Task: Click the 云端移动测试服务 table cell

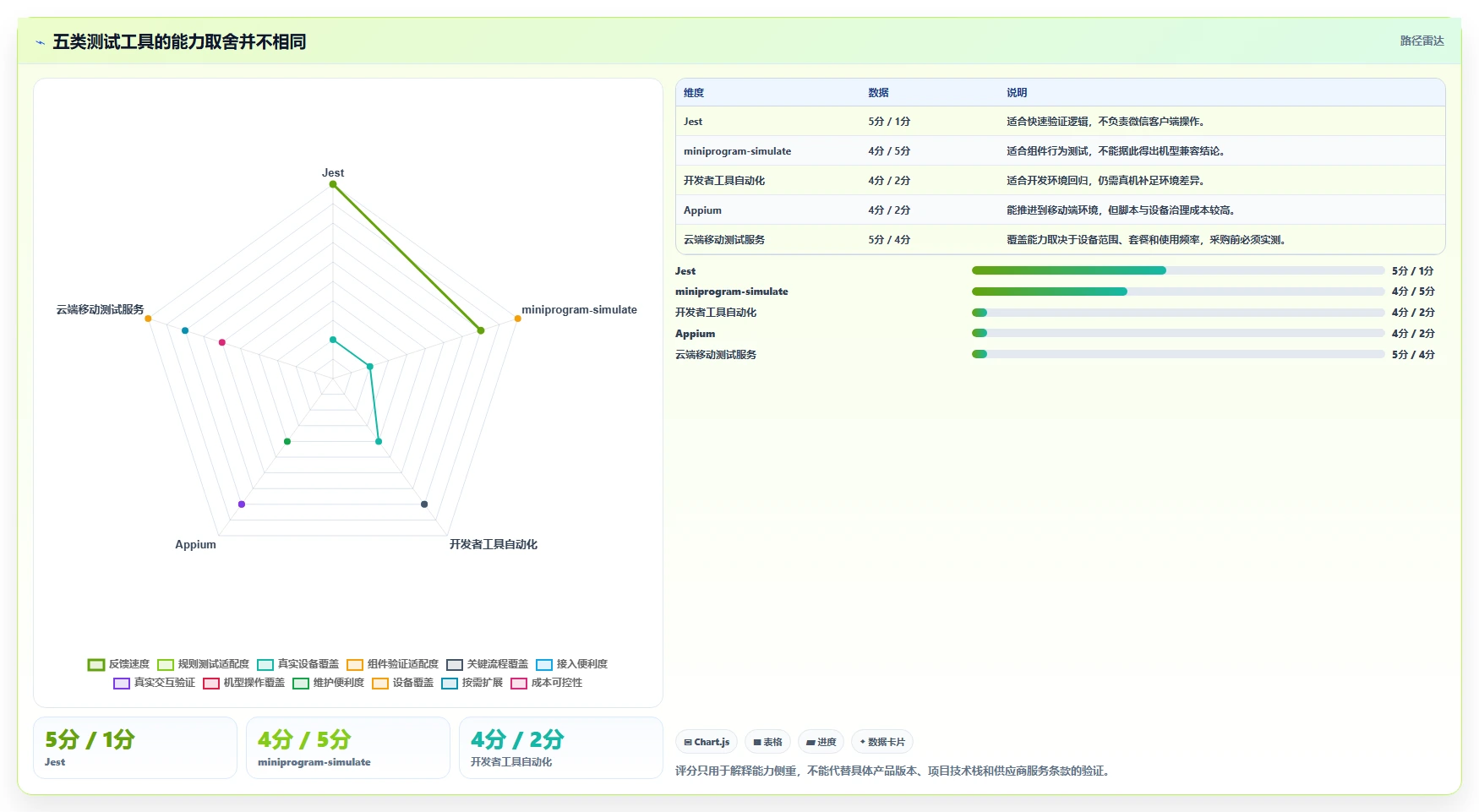Action: pyautogui.click(x=724, y=240)
